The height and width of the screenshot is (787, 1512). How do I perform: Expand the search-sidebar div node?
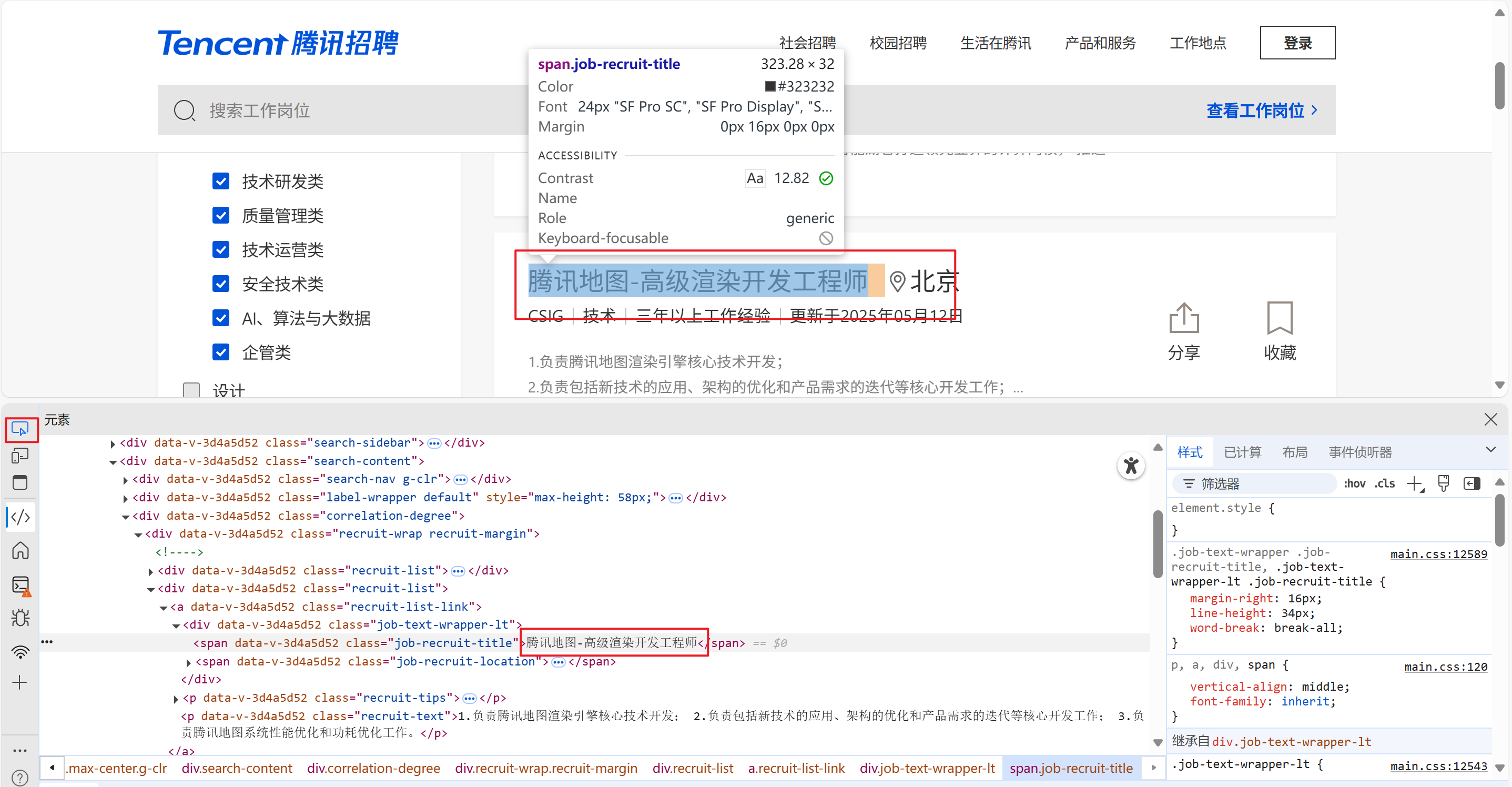113,444
